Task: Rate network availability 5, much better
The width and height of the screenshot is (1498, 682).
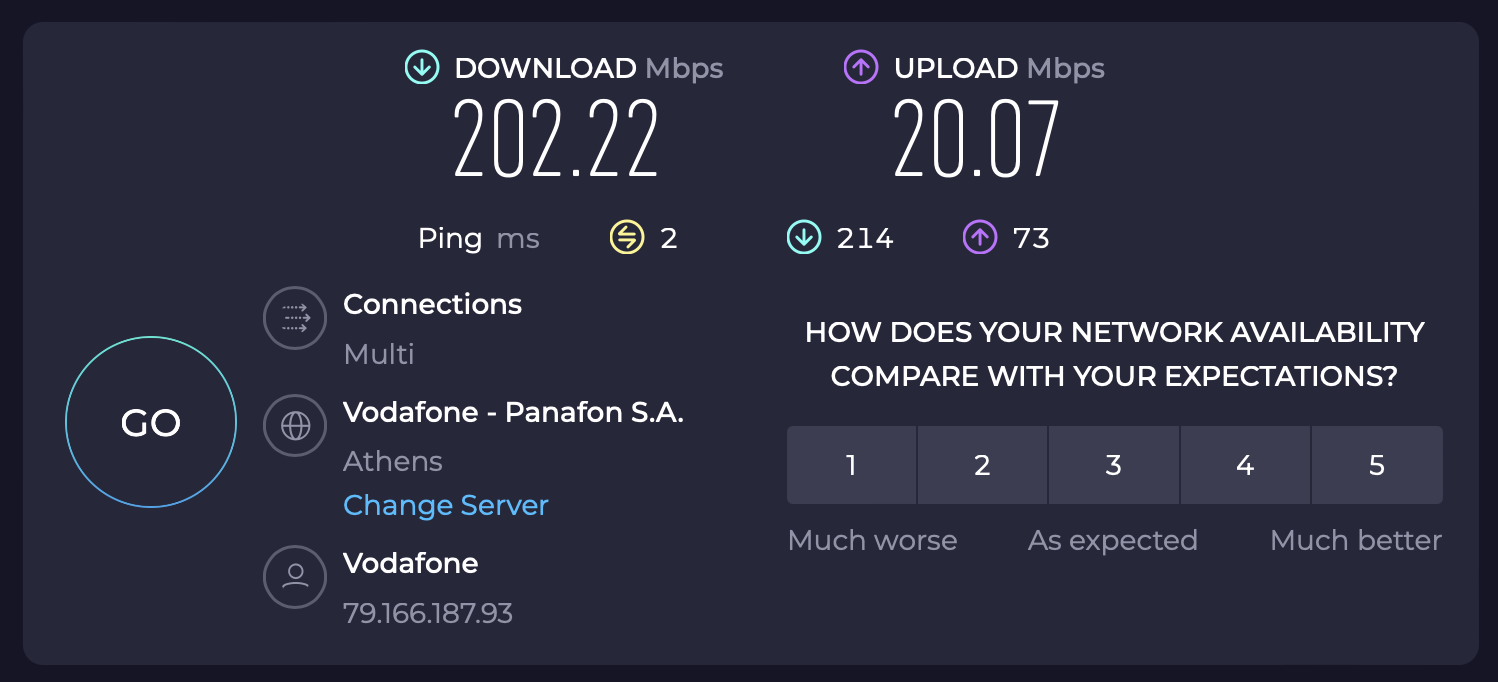Action: (1377, 465)
